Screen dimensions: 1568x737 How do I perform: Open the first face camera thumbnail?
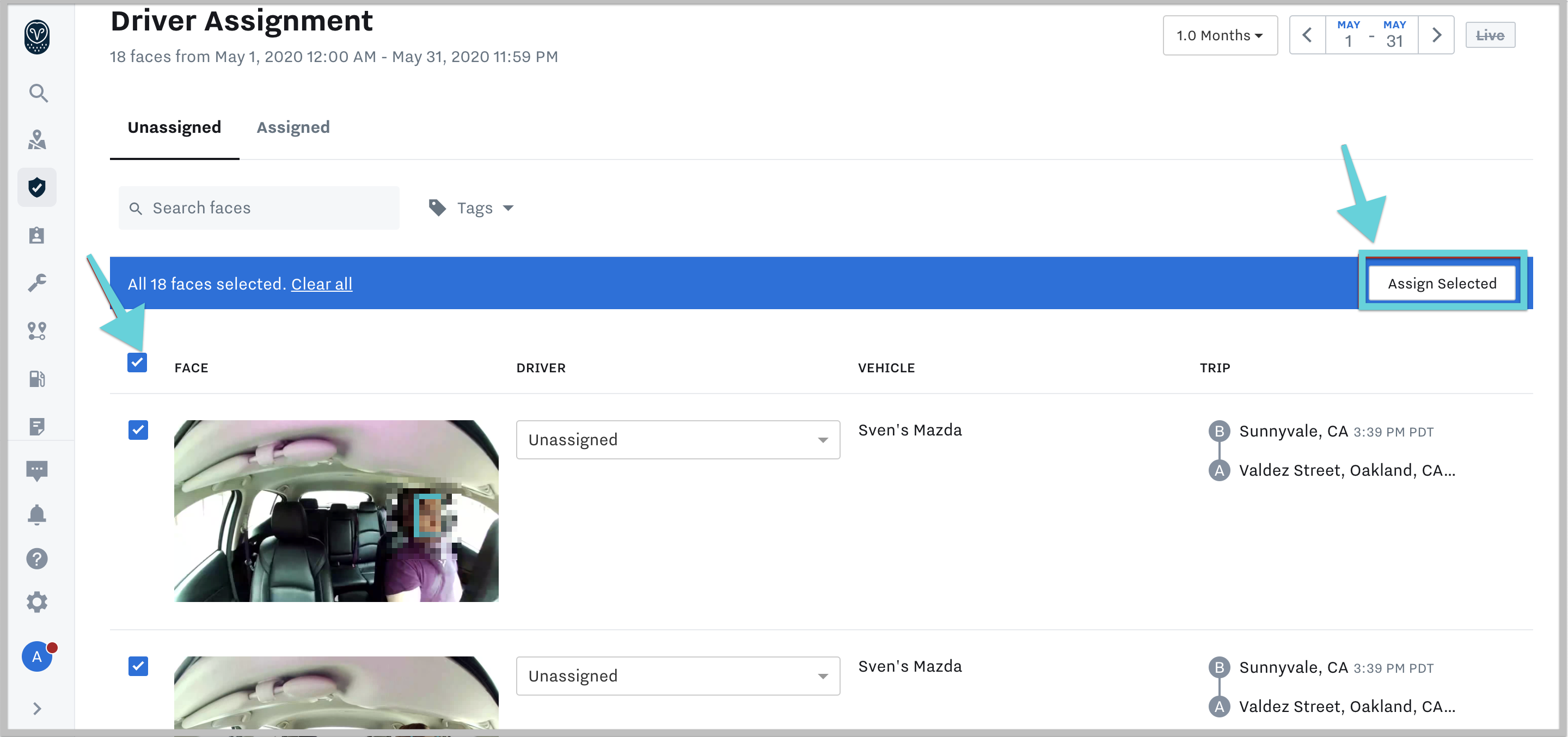tap(336, 511)
